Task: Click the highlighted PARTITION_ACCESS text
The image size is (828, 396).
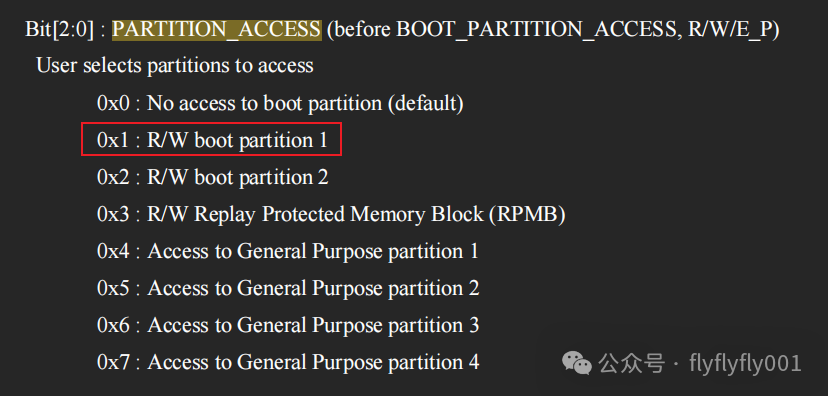Action: coord(217,30)
